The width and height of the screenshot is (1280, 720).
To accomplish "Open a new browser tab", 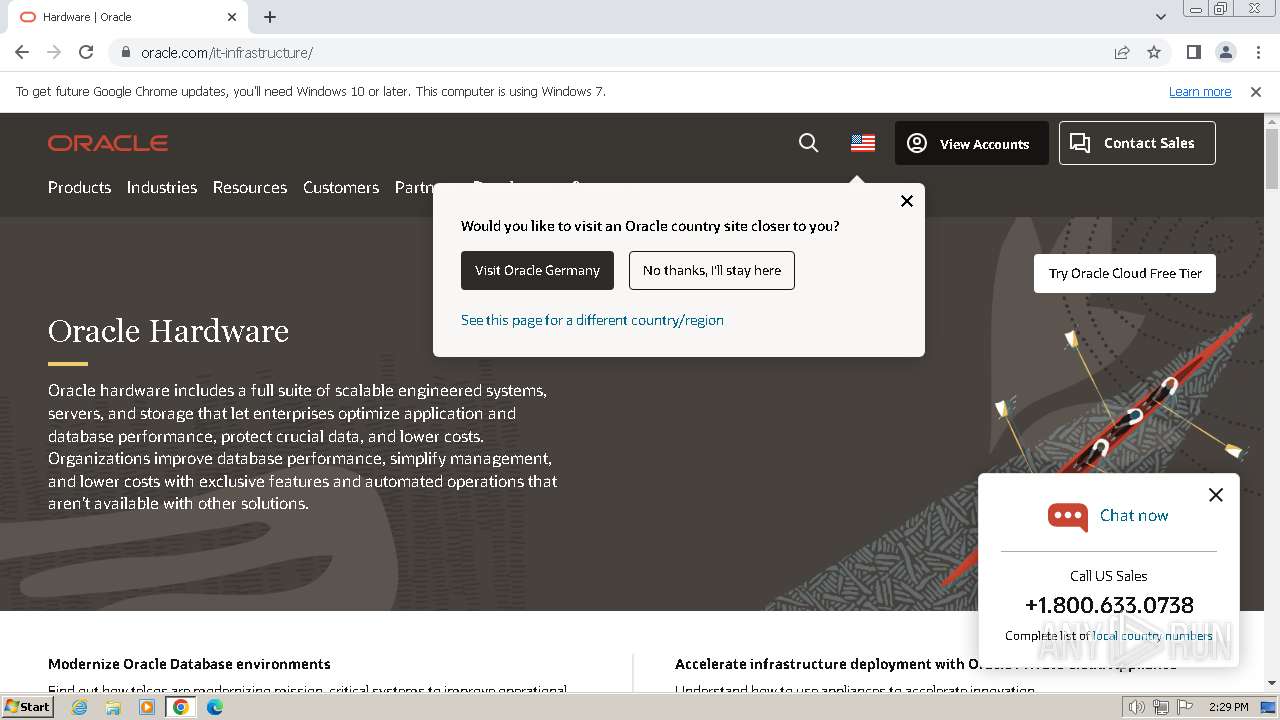I will [270, 17].
